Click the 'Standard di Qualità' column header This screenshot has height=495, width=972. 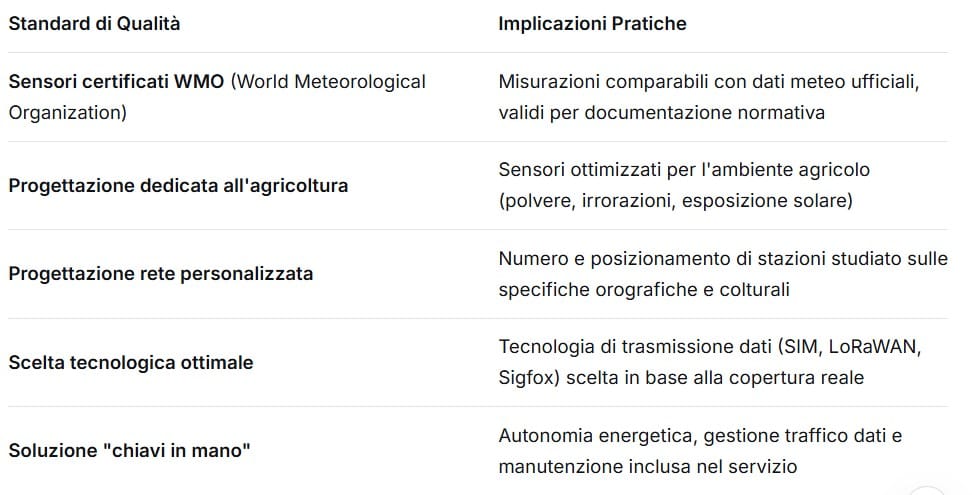point(94,24)
